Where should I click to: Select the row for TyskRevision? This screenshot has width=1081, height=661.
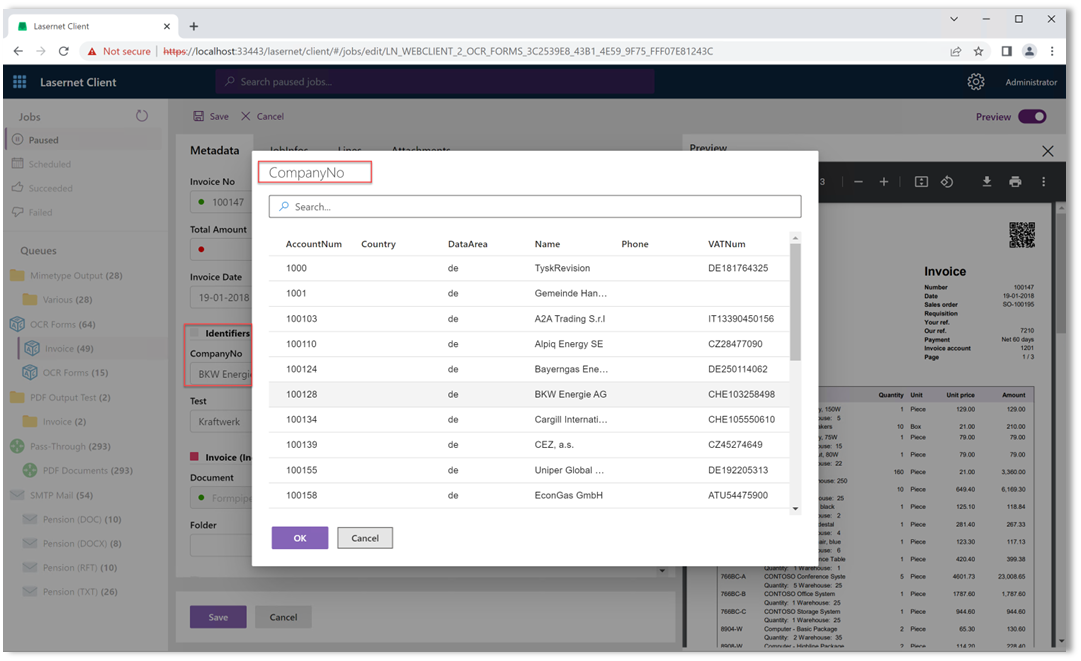tap(529, 268)
